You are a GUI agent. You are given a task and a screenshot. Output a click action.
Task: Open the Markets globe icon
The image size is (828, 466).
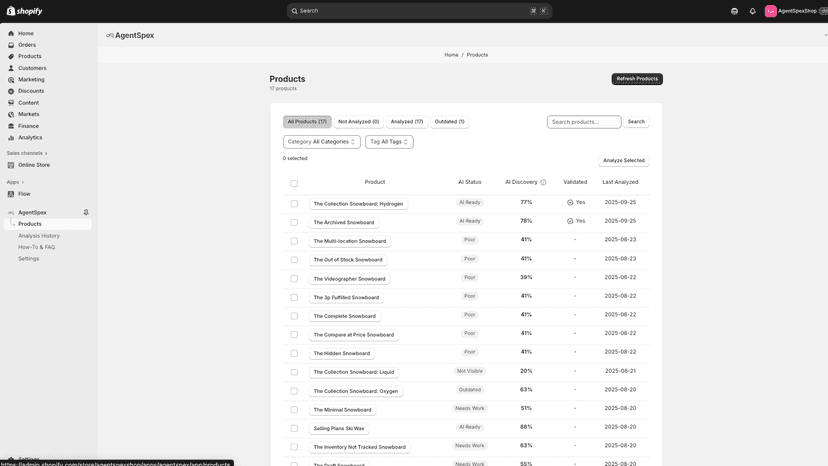pyautogui.click(x=11, y=114)
